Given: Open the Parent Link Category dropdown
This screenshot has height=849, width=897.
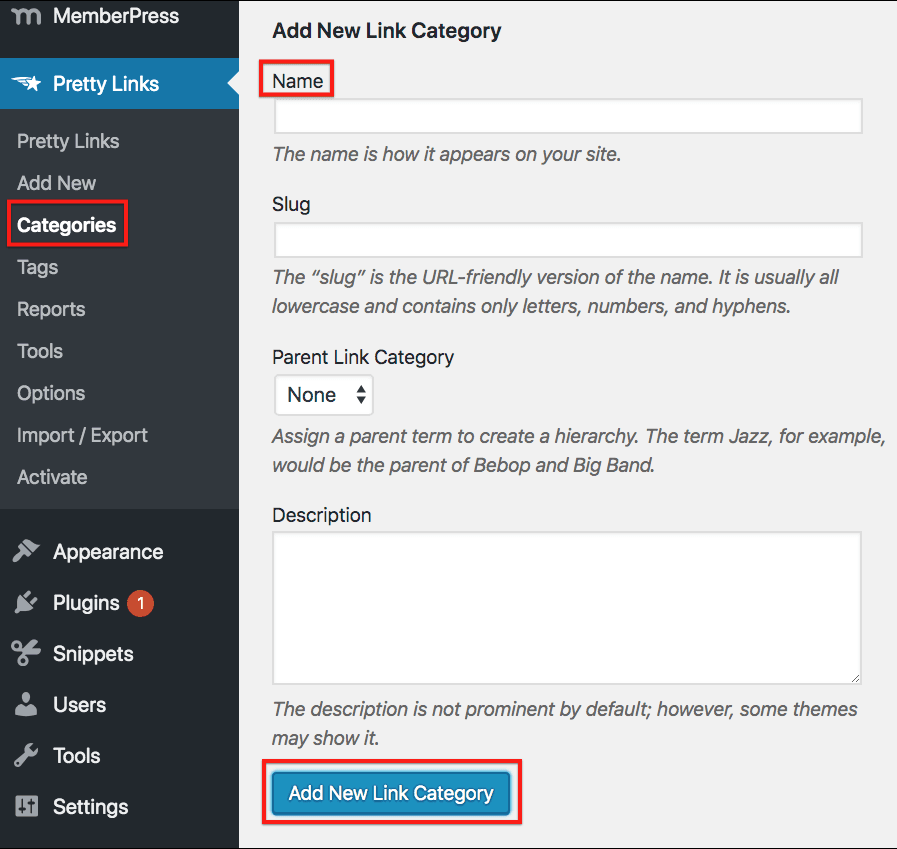Looking at the screenshot, I should [324, 395].
